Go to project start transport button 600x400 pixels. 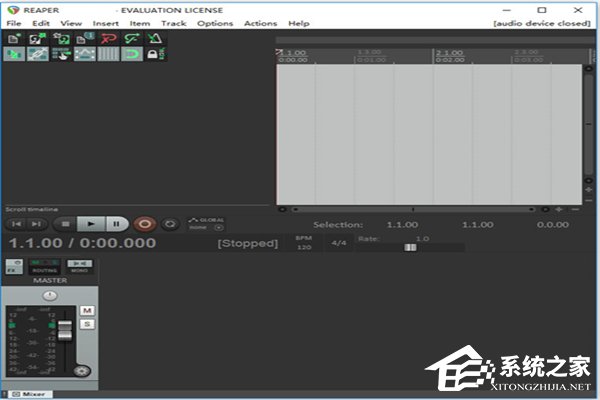[x=16, y=224]
